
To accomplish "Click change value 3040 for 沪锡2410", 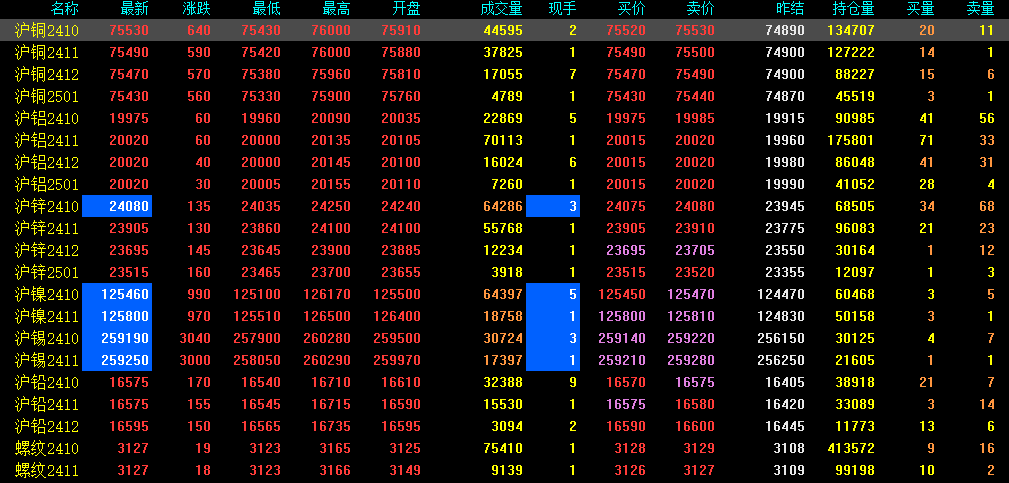I will point(194,338).
